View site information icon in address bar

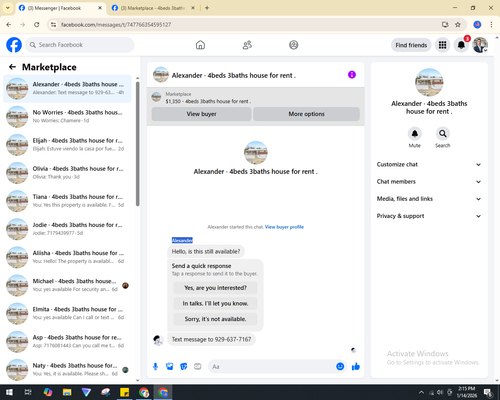53,25
